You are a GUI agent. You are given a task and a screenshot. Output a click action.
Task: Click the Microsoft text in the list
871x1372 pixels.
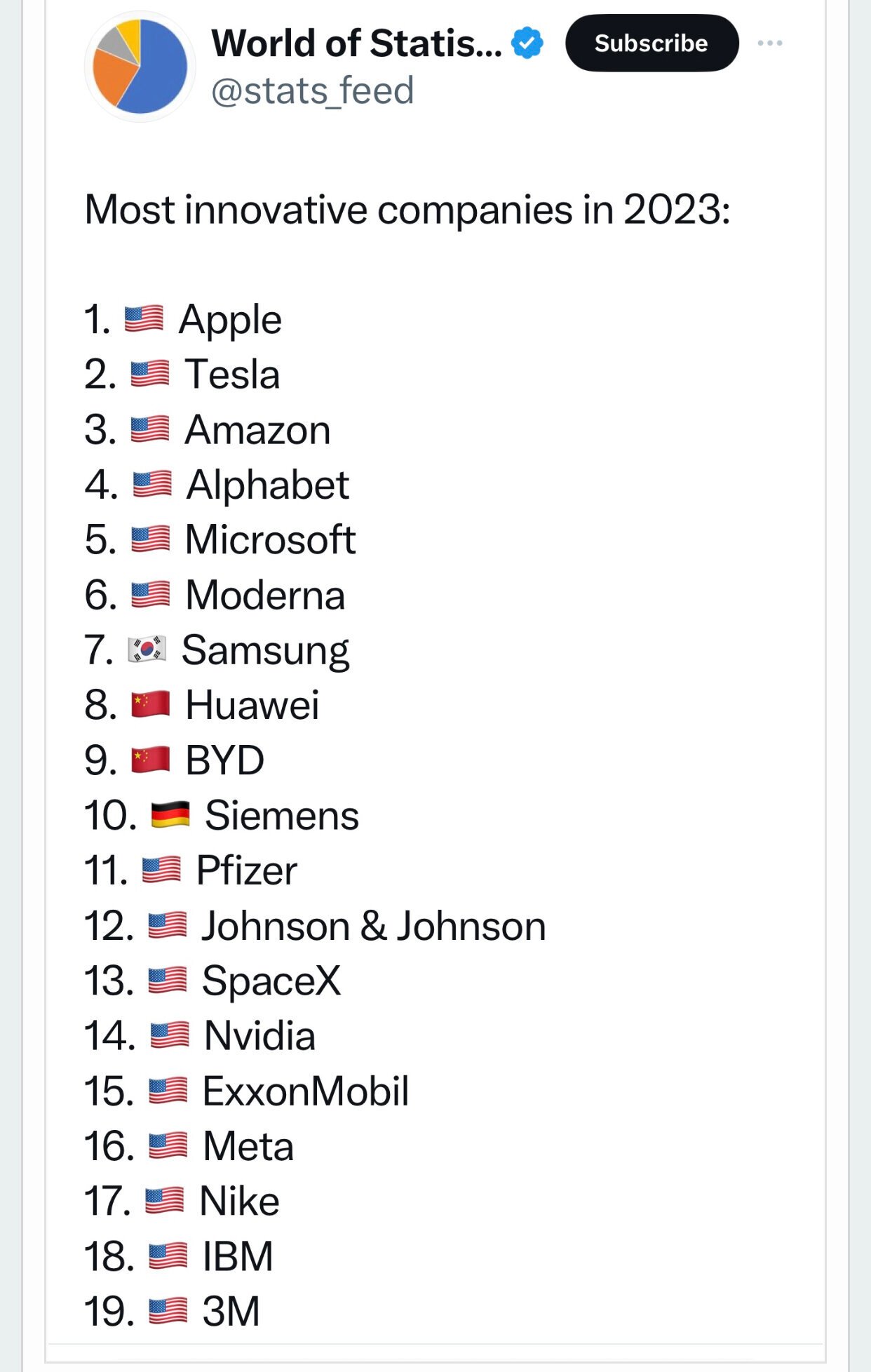click(271, 539)
